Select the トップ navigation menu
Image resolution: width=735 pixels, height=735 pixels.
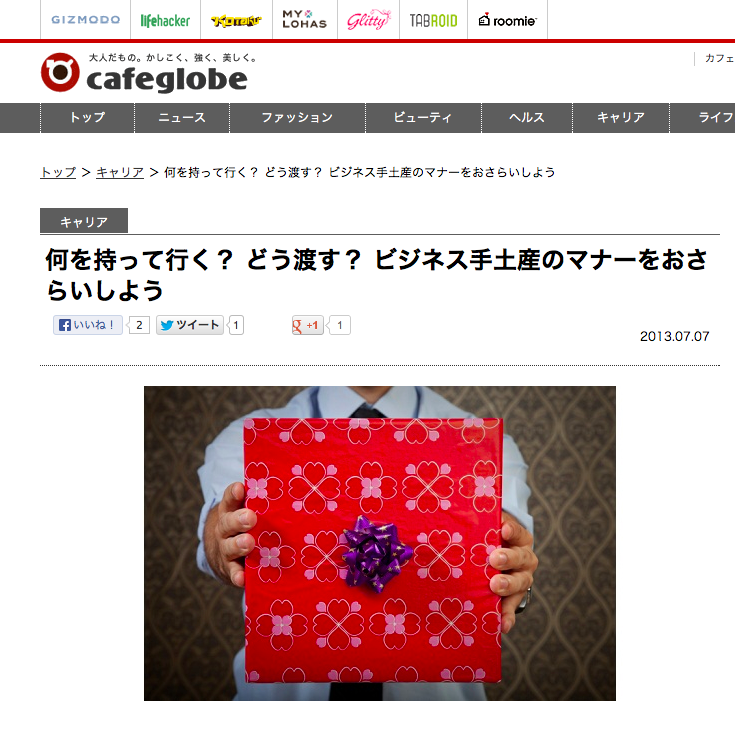coord(88,118)
